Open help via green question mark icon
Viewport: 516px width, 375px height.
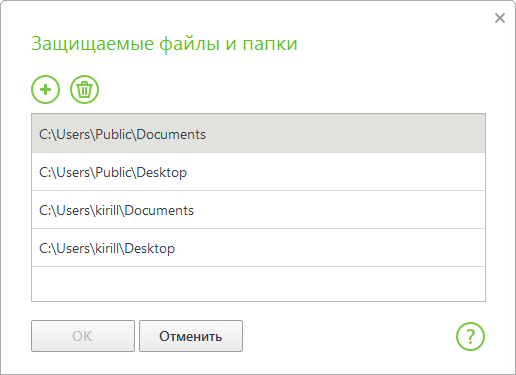pyautogui.click(x=470, y=336)
